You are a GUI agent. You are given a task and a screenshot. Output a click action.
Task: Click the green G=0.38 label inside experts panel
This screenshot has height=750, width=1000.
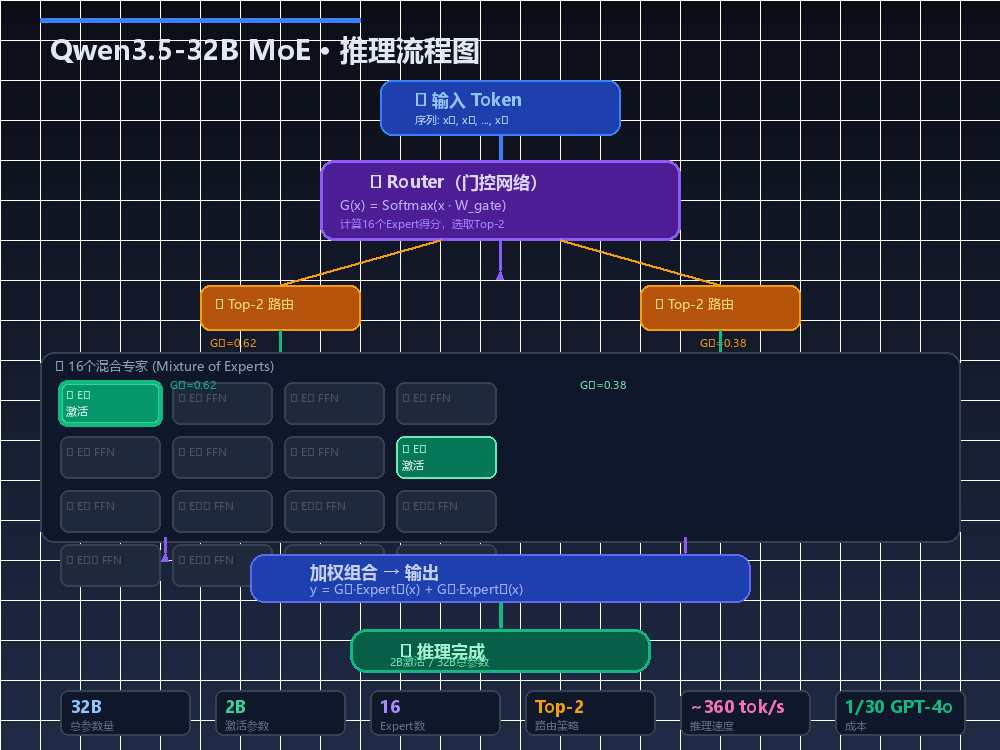(603, 385)
